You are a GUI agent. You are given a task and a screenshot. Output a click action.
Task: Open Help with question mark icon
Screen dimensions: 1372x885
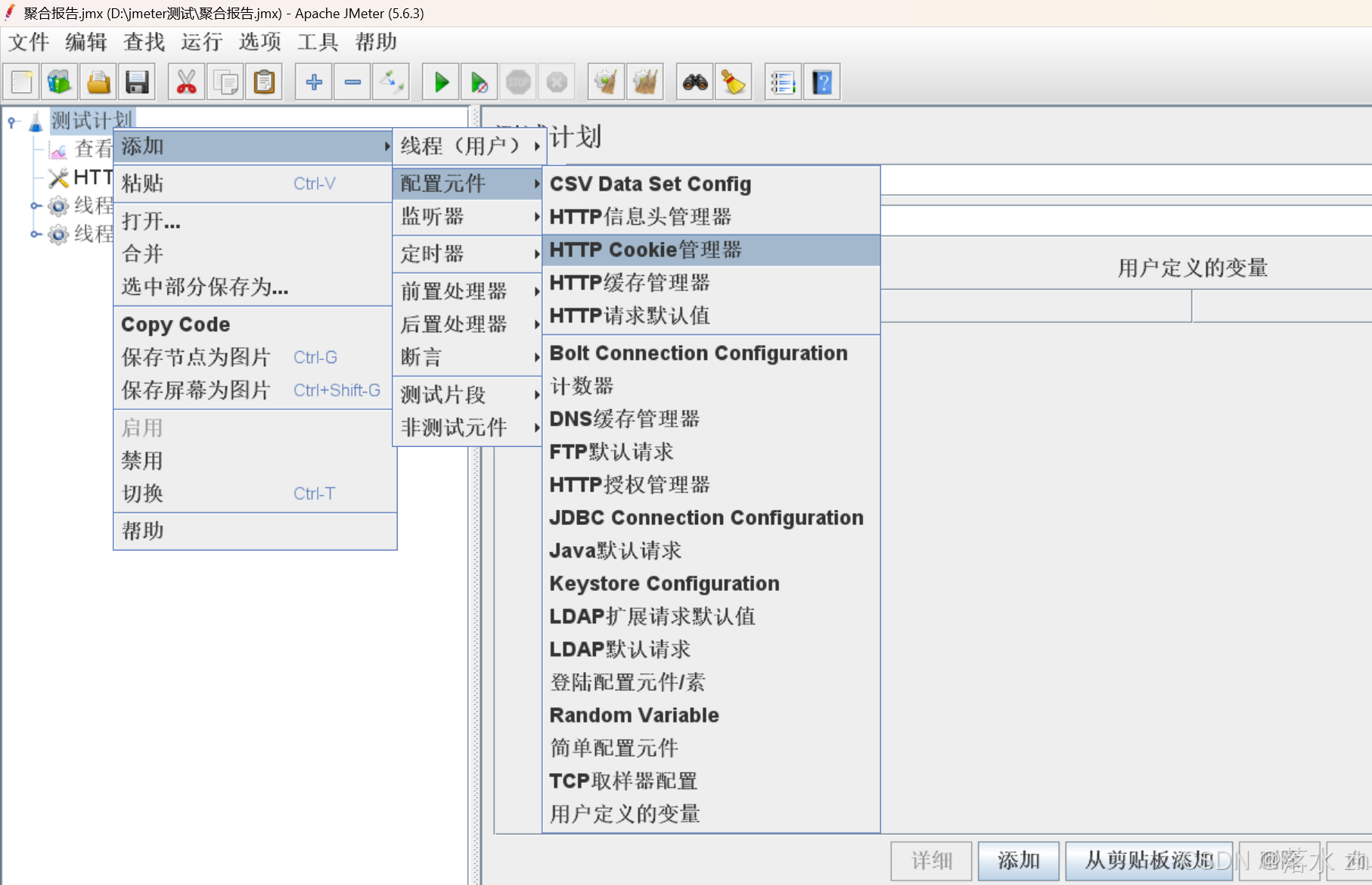tap(822, 82)
